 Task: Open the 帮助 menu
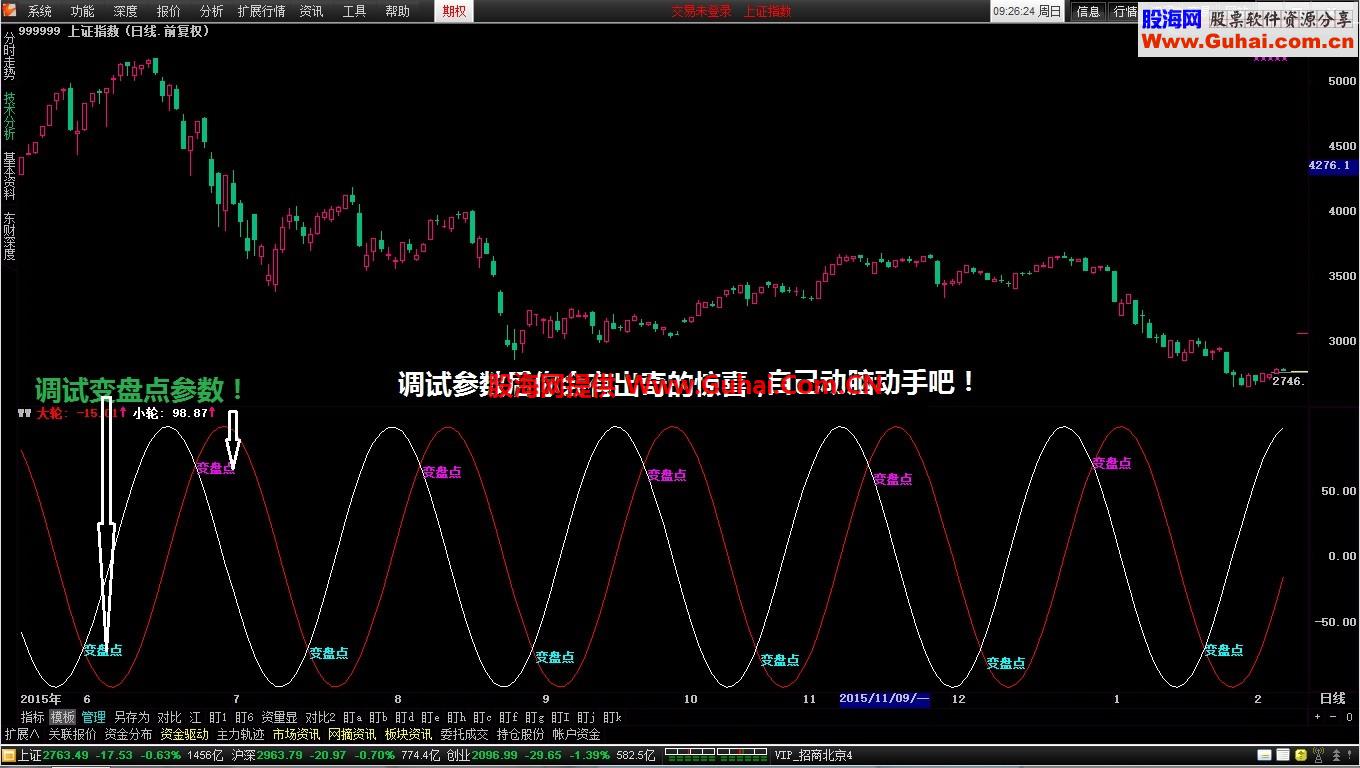click(397, 11)
